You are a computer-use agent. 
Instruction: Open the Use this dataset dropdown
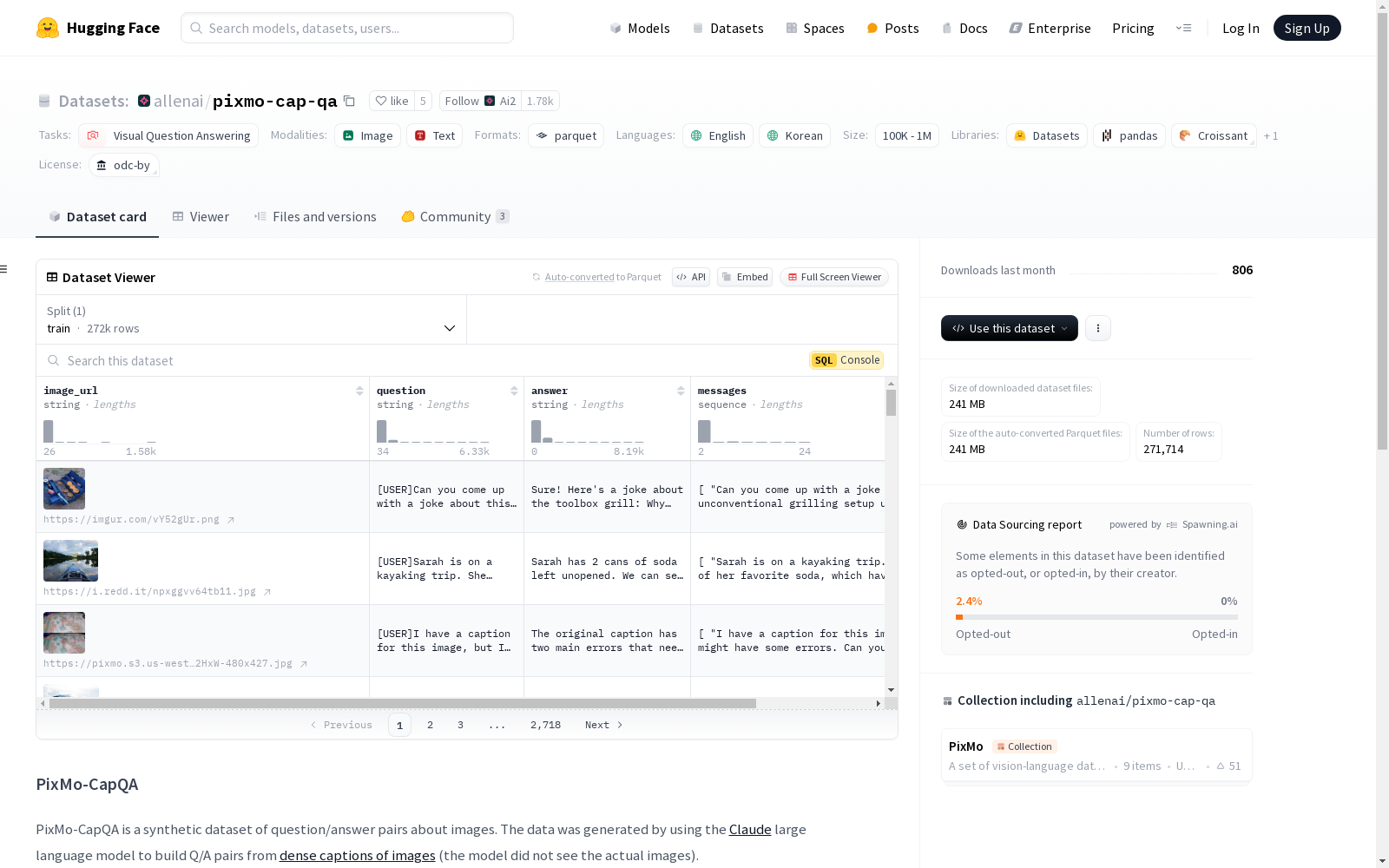(1010, 328)
